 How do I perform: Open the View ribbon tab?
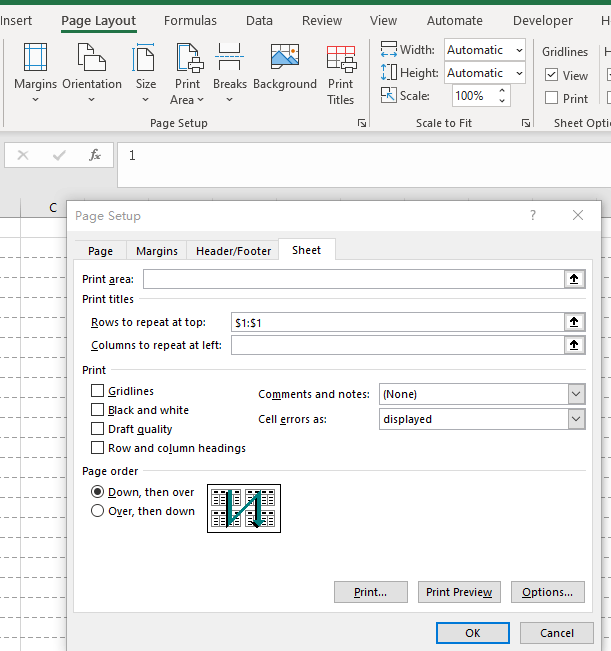[x=384, y=20]
